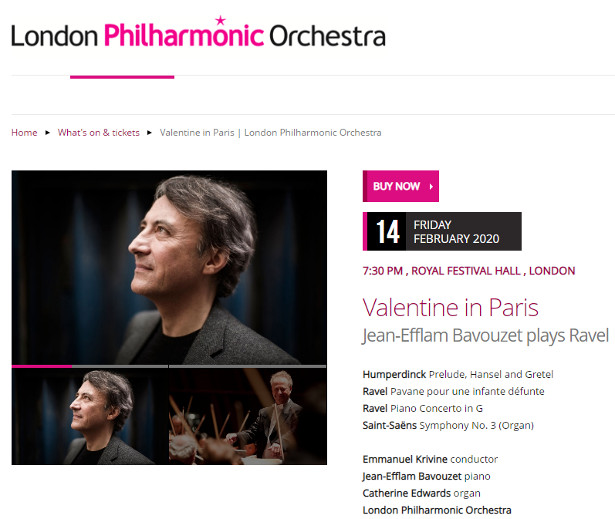
Task: Select the conductor with orchestra thumbnail
Action: pyautogui.click(x=248, y=417)
